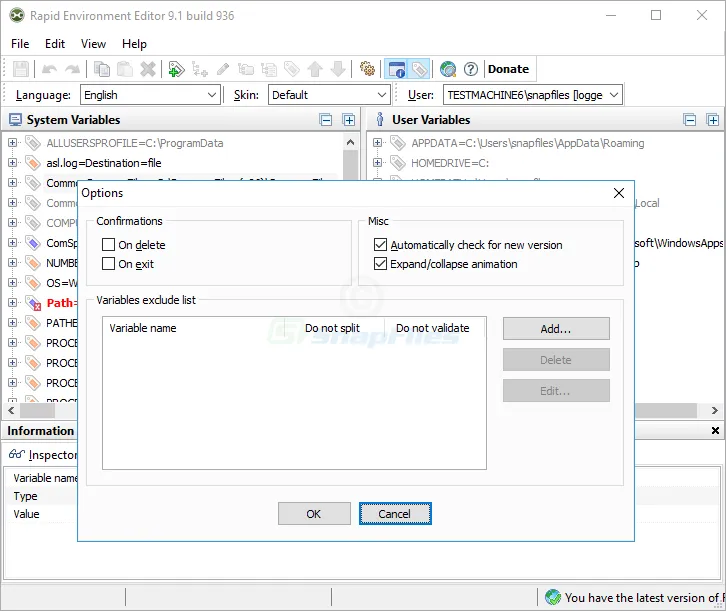The height and width of the screenshot is (611, 726).
Task: Click the latest version status bar message
Action: pyautogui.click(x=645, y=598)
